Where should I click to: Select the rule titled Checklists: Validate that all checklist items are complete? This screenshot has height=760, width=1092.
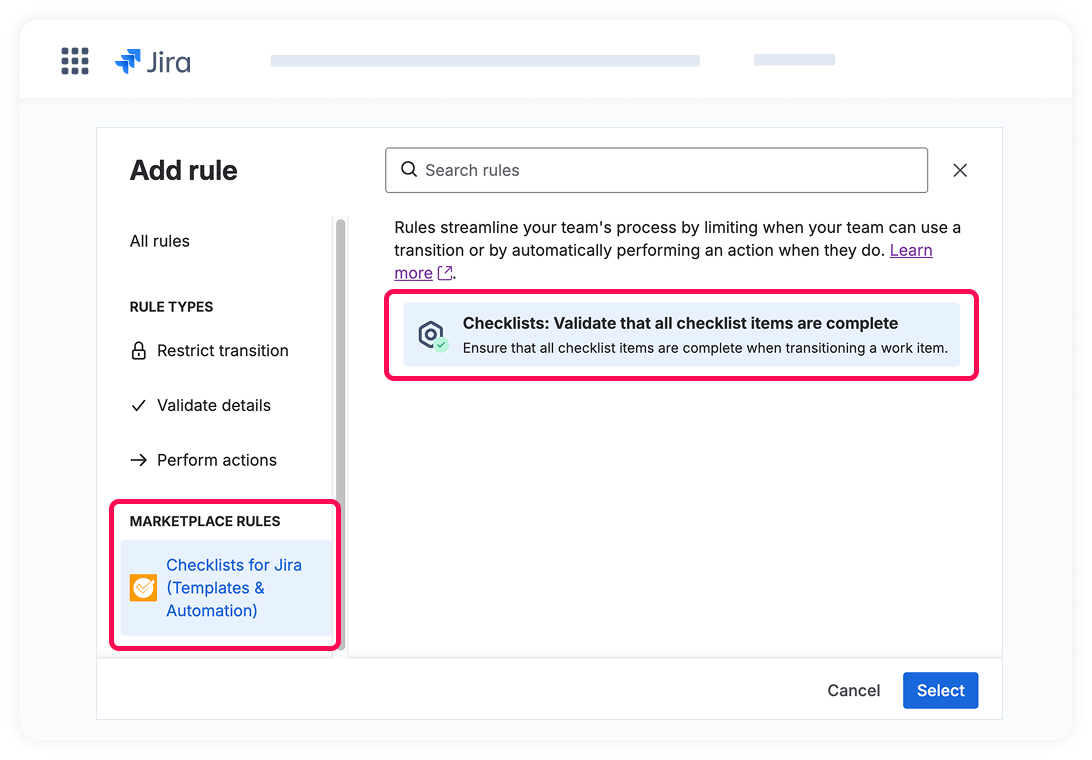click(680, 335)
